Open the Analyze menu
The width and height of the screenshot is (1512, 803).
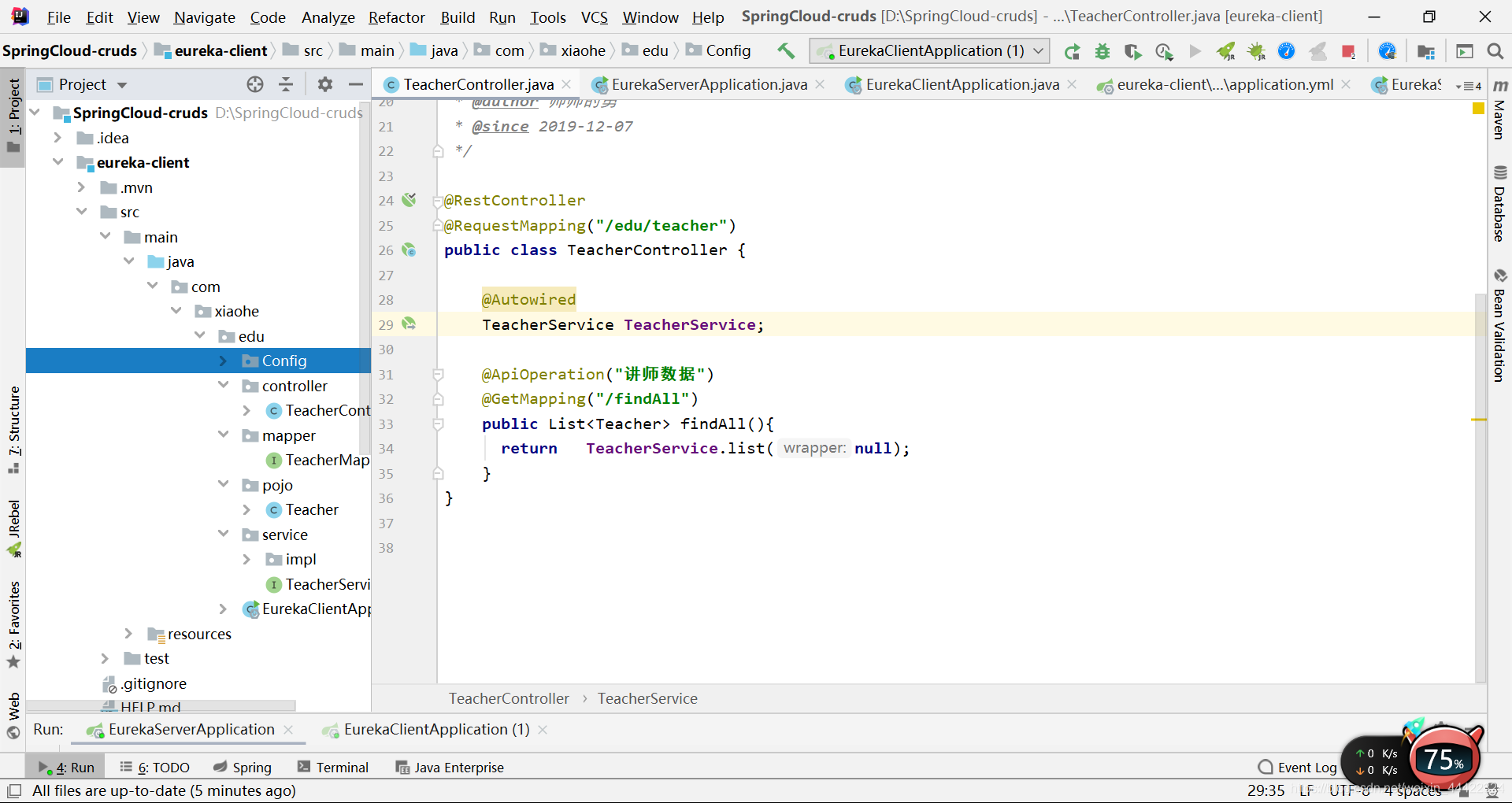[x=328, y=17]
